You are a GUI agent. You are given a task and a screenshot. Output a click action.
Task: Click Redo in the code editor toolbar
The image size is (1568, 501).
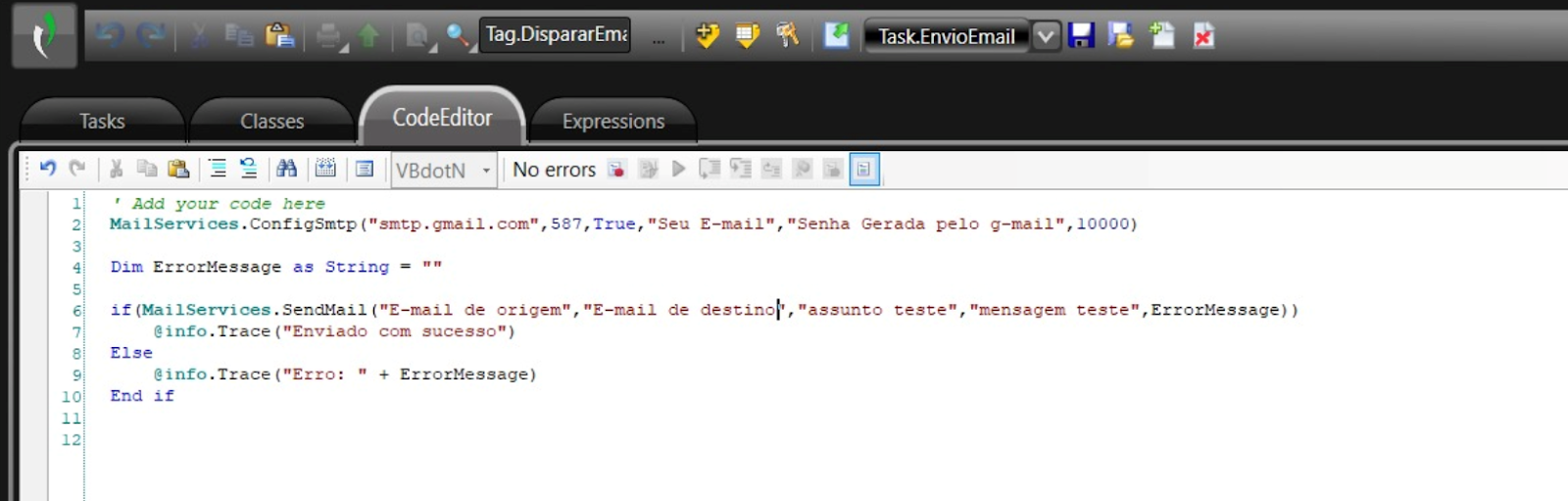(x=77, y=169)
